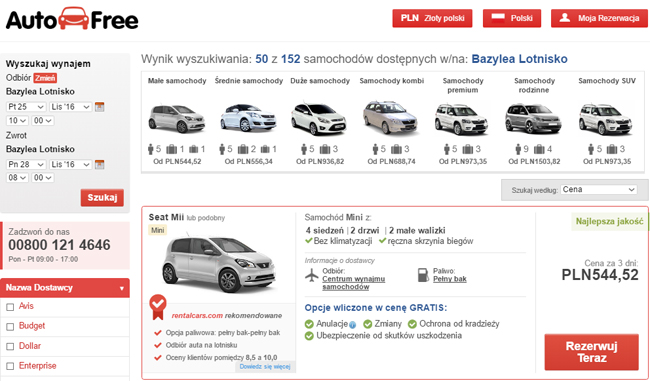Screen dimensions: 650x381
Task: Open return day dropdown Pn 28
Action: tap(26, 165)
